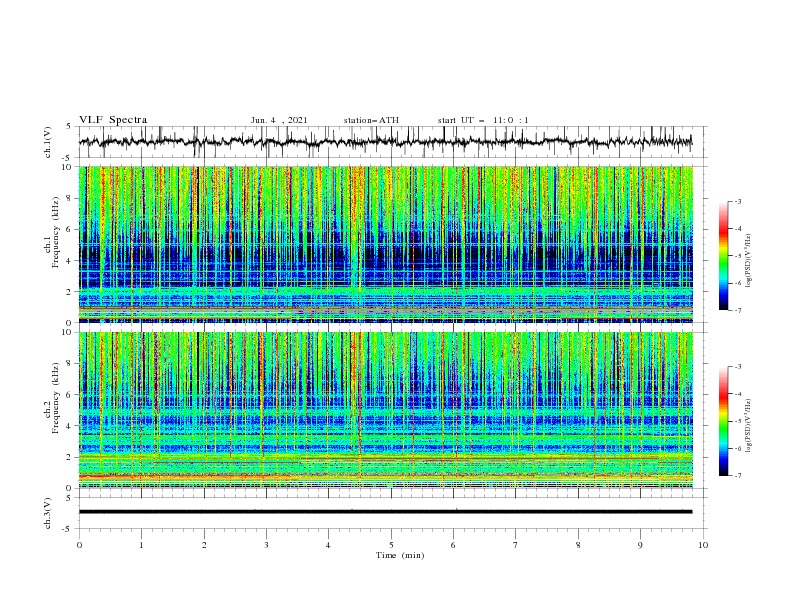The height and width of the screenshot is (612, 792).
Task: Click the ch.1 color bar log(PSD) label
Action: (749, 261)
